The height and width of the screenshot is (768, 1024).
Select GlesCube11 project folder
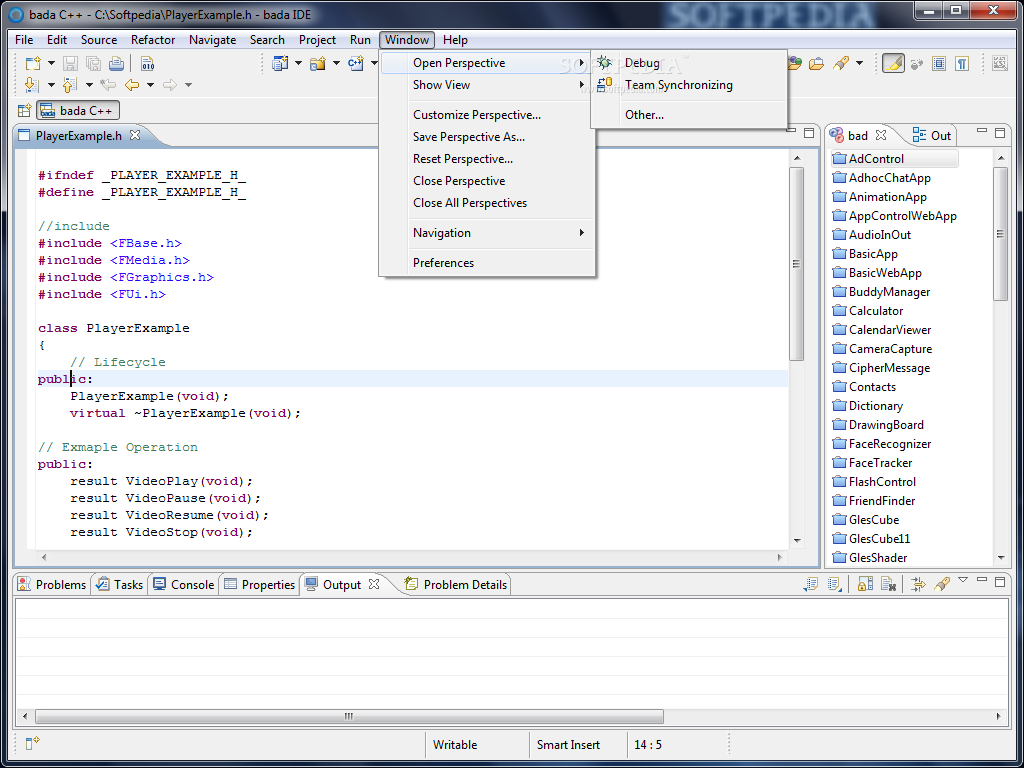(871, 539)
